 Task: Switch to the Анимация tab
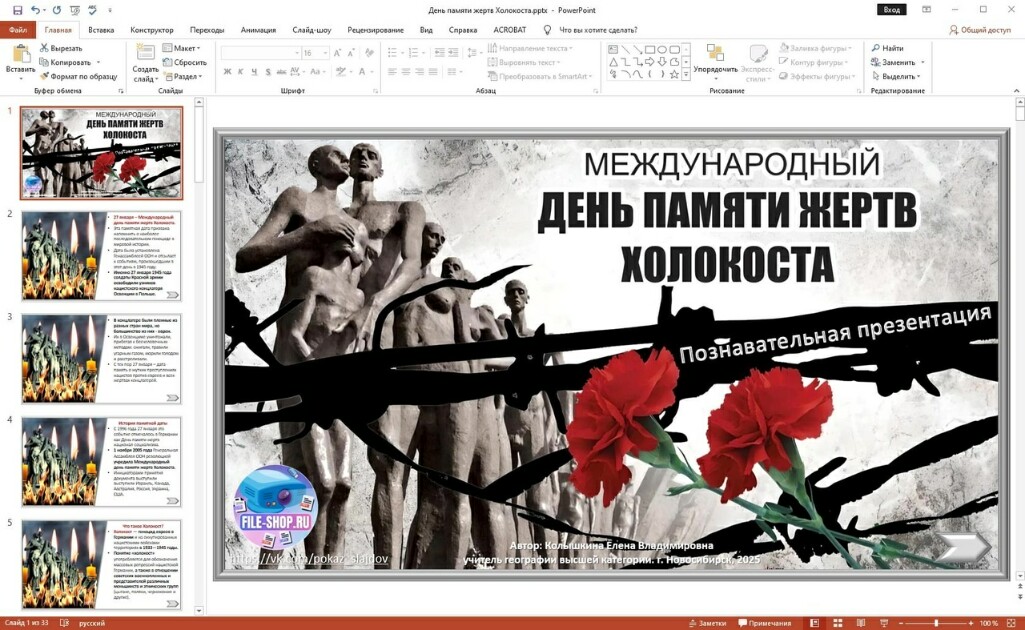point(258,30)
